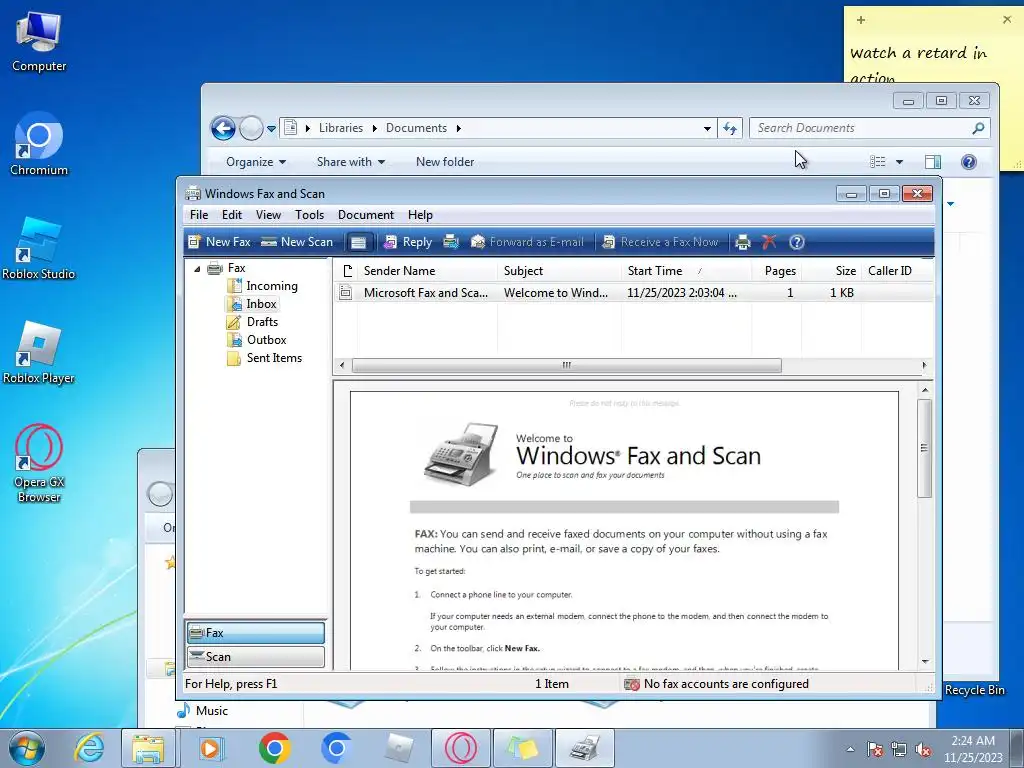1024x768 pixels.
Task: Open Google Chrome from the taskbar
Action: click(274, 748)
